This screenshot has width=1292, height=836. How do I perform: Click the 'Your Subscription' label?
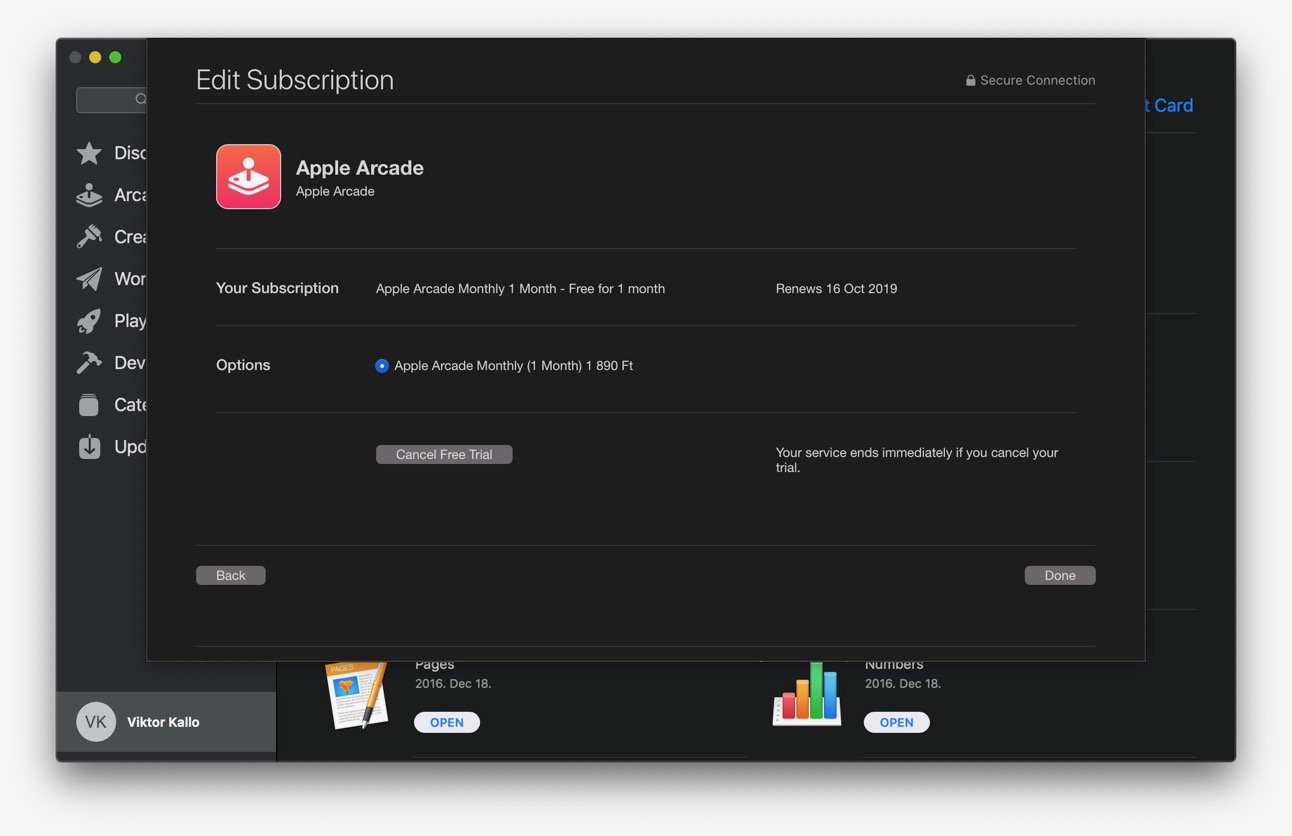coord(277,288)
